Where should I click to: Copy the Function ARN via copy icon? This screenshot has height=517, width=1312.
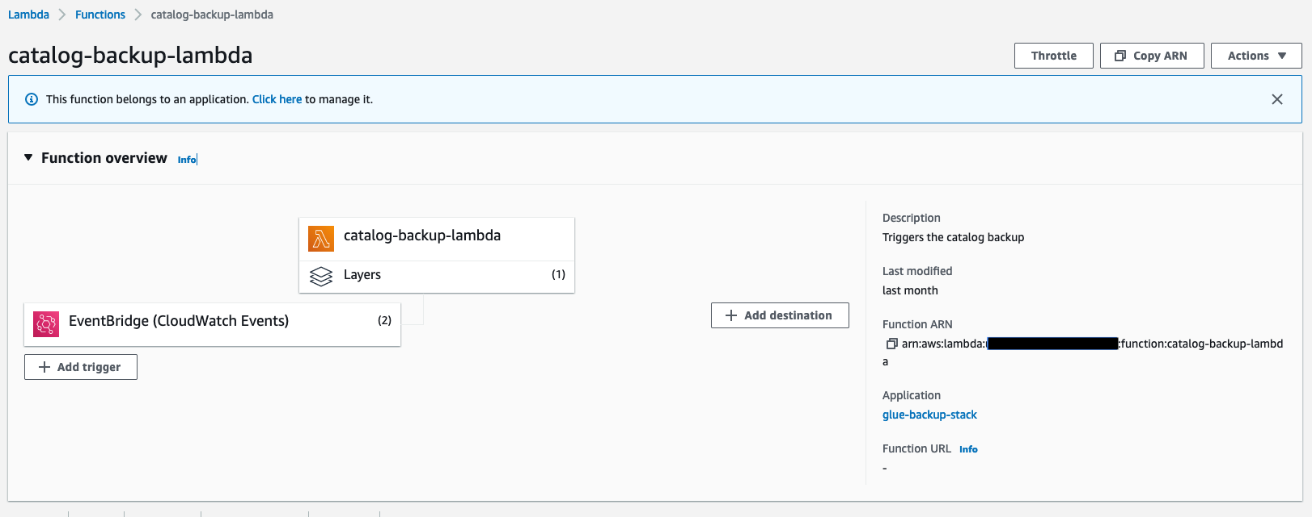coord(891,344)
